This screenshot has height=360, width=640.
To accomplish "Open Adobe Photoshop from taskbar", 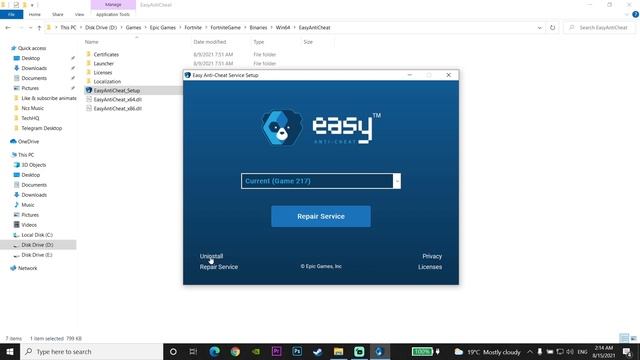I will [297, 352].
